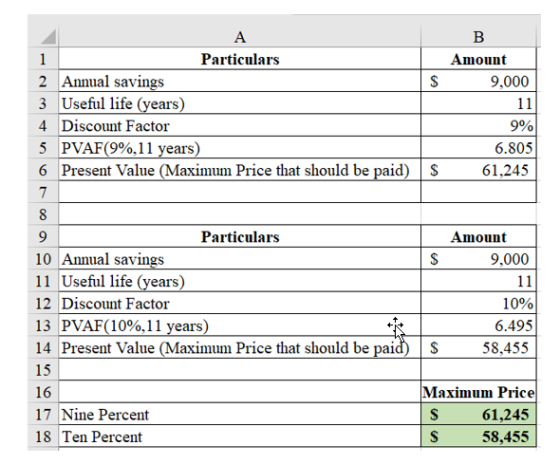The height and width of the screenshot is (464, 560).
Task: Select empty cell B7
Action: [x=479, y=192]
